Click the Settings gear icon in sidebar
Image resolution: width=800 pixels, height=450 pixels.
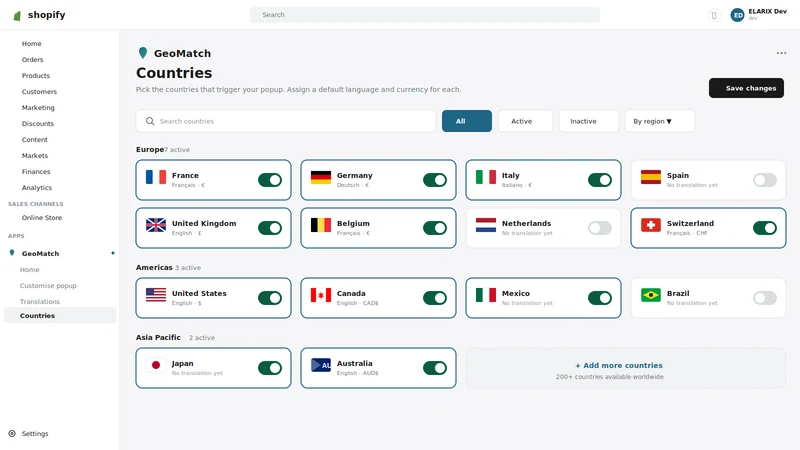coord(12,434)
